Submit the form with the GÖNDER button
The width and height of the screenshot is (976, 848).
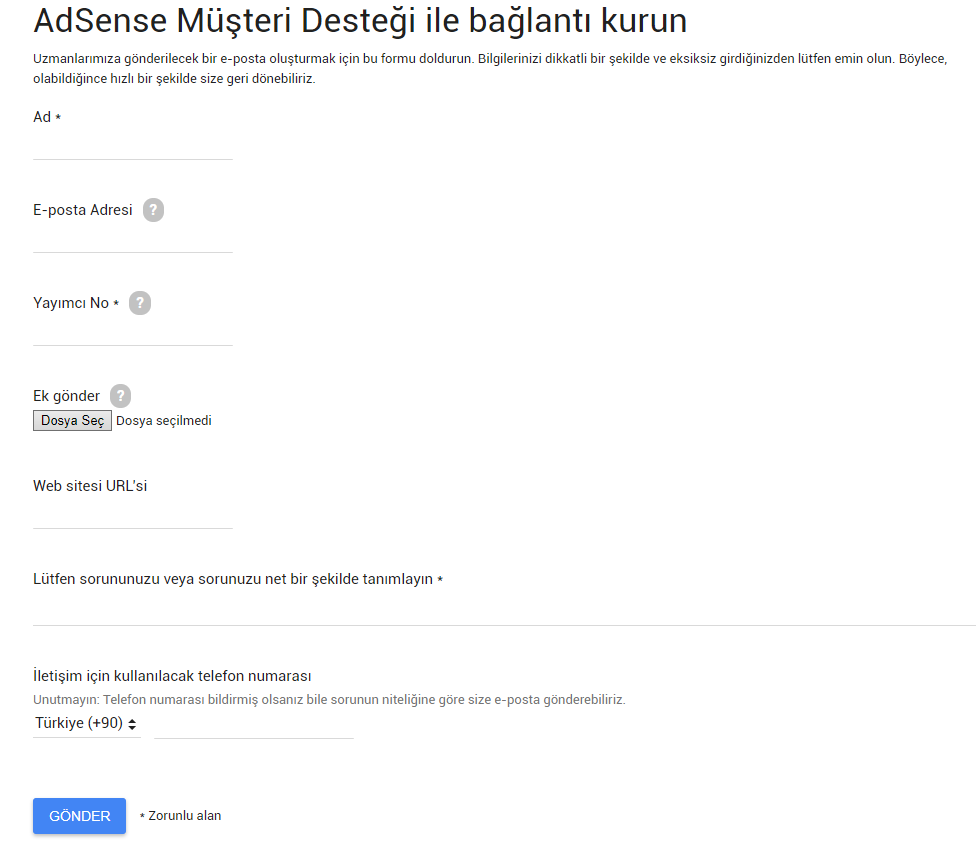pos(80,816)
